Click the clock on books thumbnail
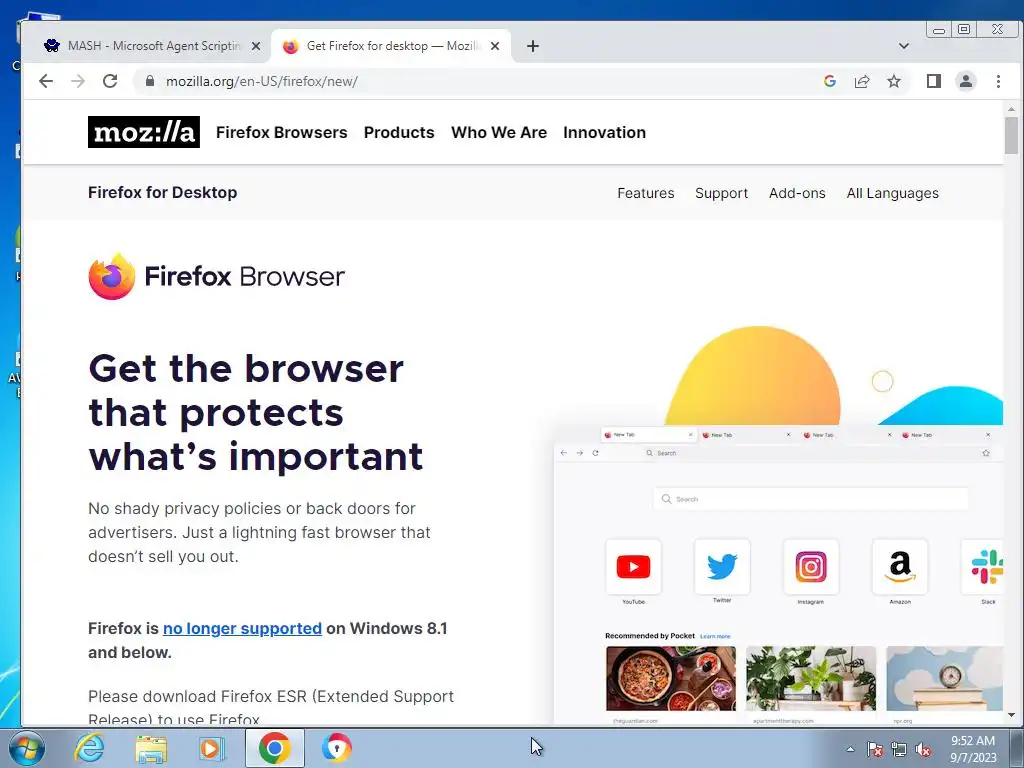 point(944,679)
